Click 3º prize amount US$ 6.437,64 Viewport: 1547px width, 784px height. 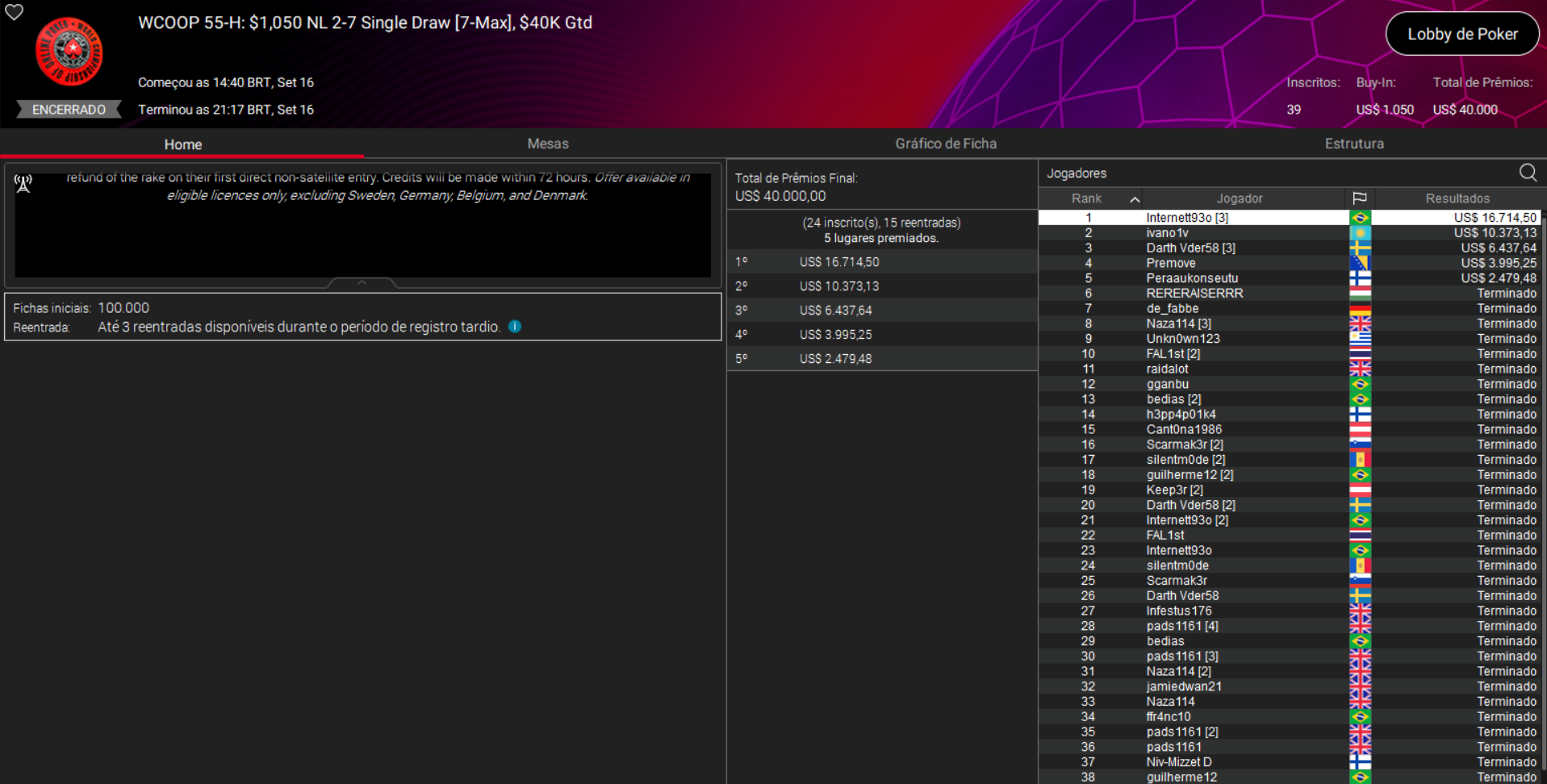coord(836,311)
